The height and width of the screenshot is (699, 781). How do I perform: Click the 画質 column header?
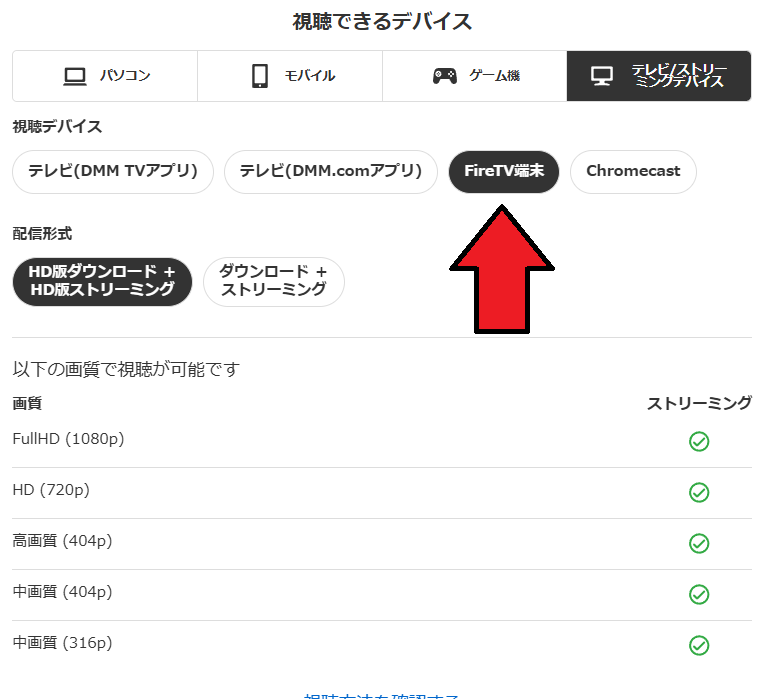(x=27, y=404)
